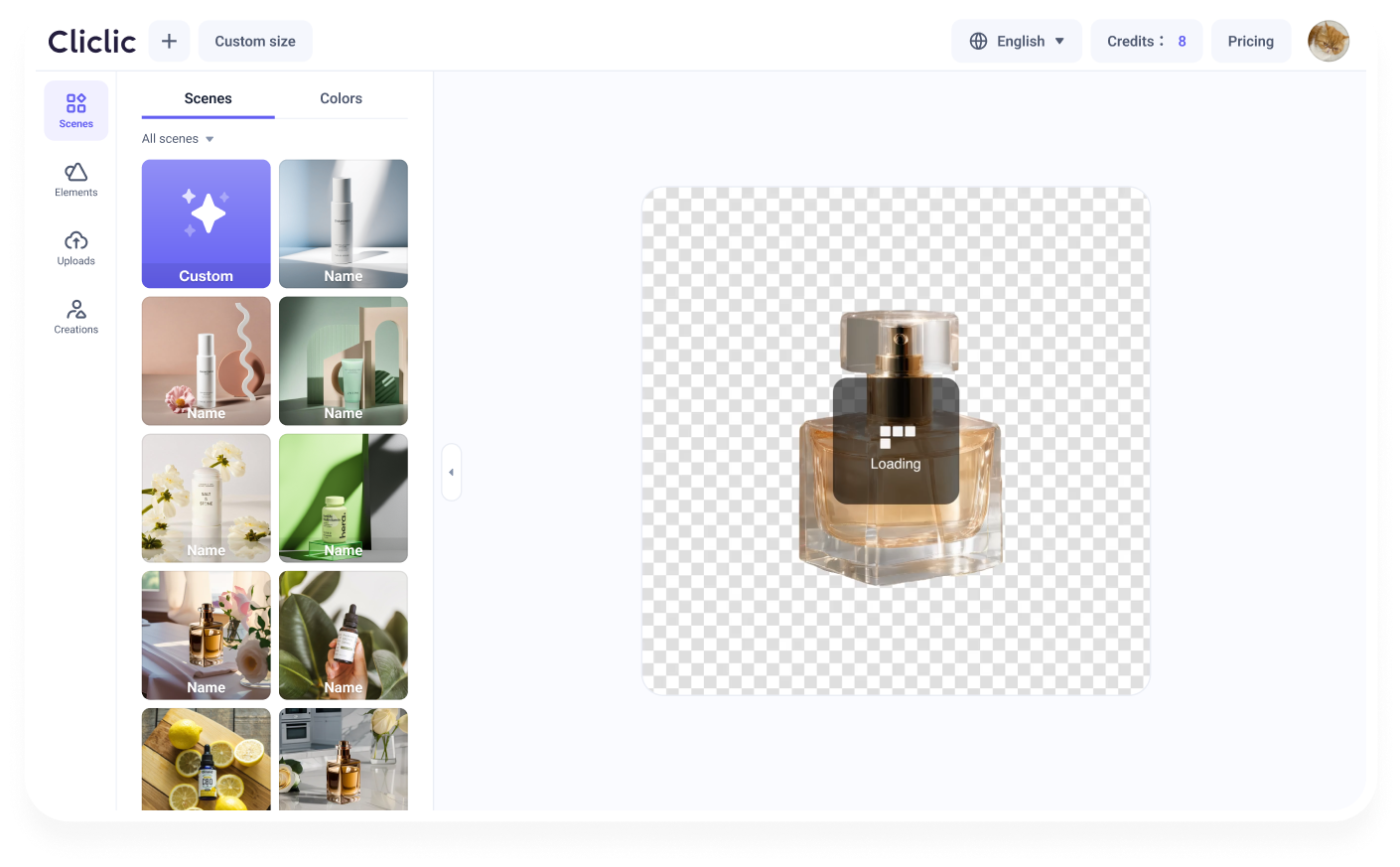Open the Creations sidebar panel

coord(76,316)
